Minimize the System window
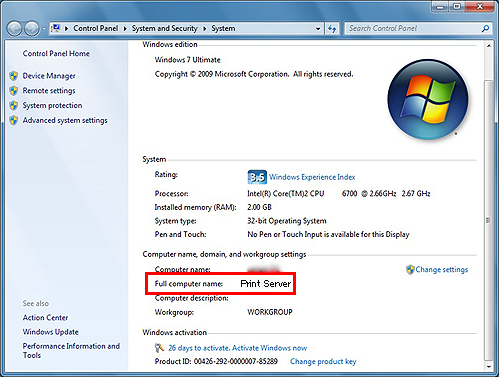Viewport: 500px width, 377px height. coord(440,7)
